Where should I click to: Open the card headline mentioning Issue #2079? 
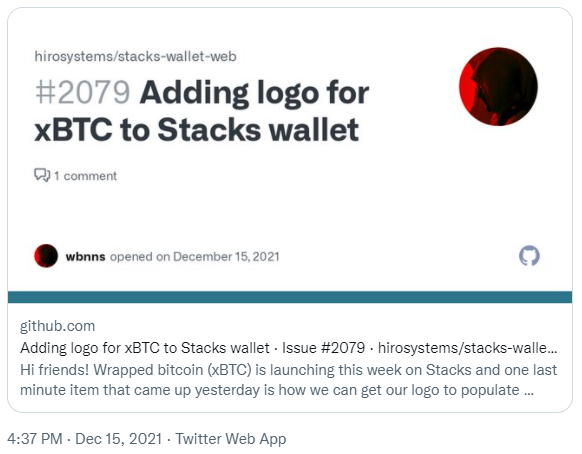[x=289, y=348]
